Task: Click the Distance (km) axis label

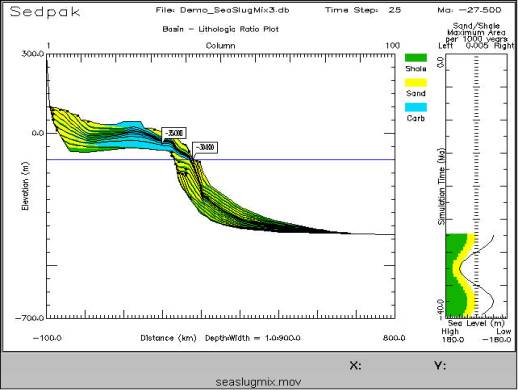Action: [168, 338]
